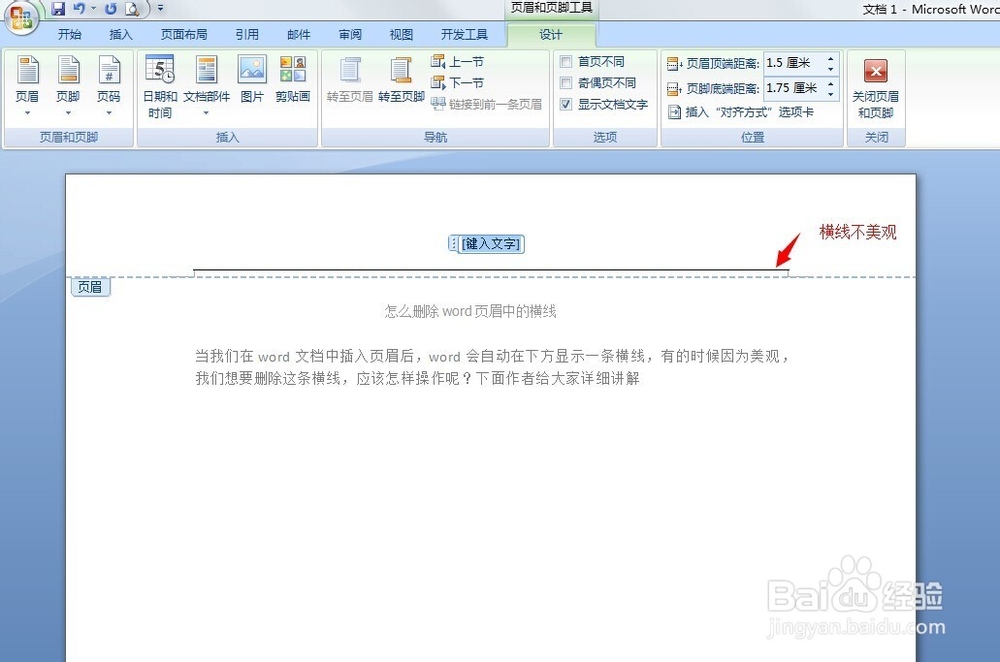Switch to the 插入 ribbon tab
The height and width of the screenshot is (662, 1000).
pyautogui.click(x=120, y=33)
